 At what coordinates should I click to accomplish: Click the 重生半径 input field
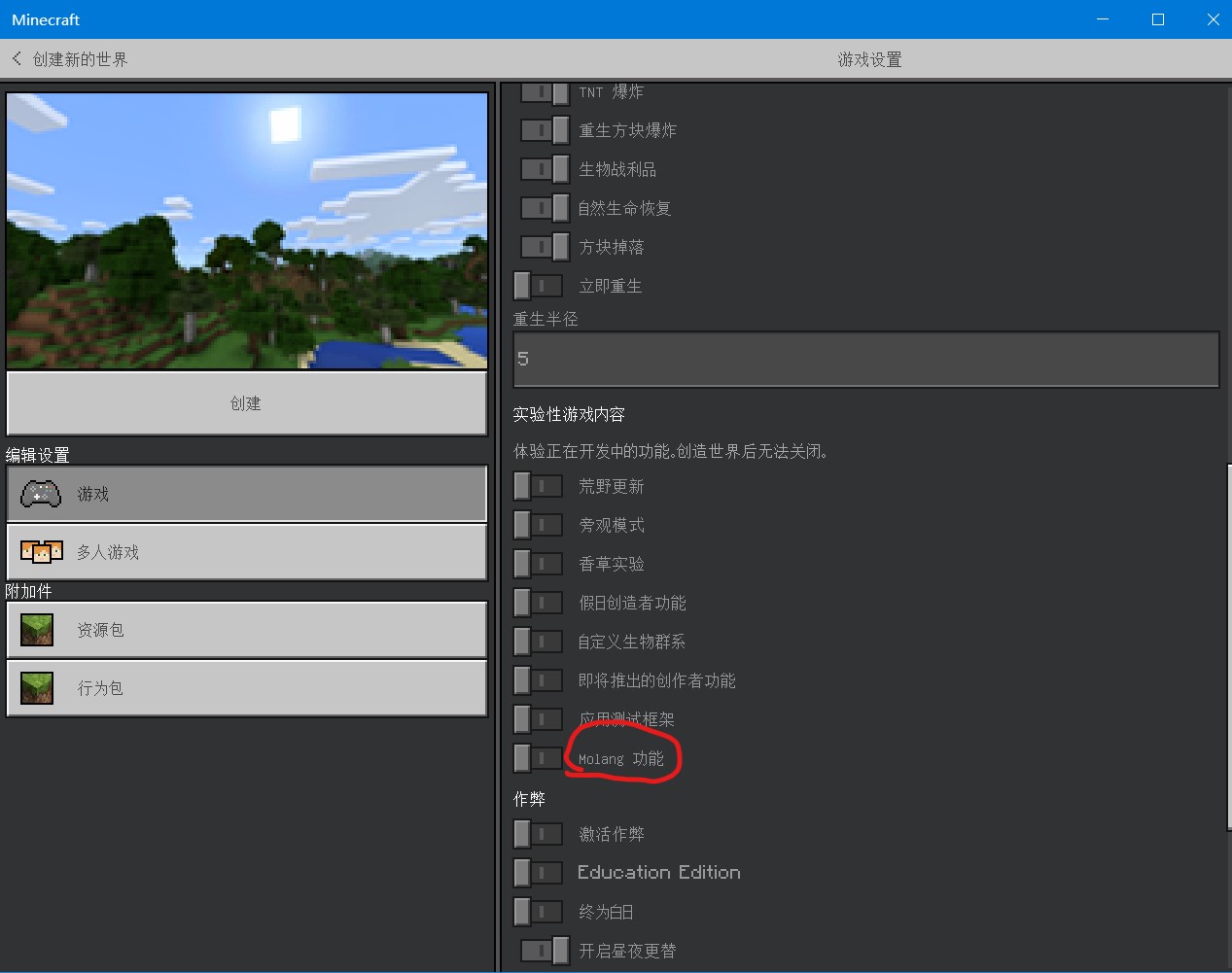865,360
